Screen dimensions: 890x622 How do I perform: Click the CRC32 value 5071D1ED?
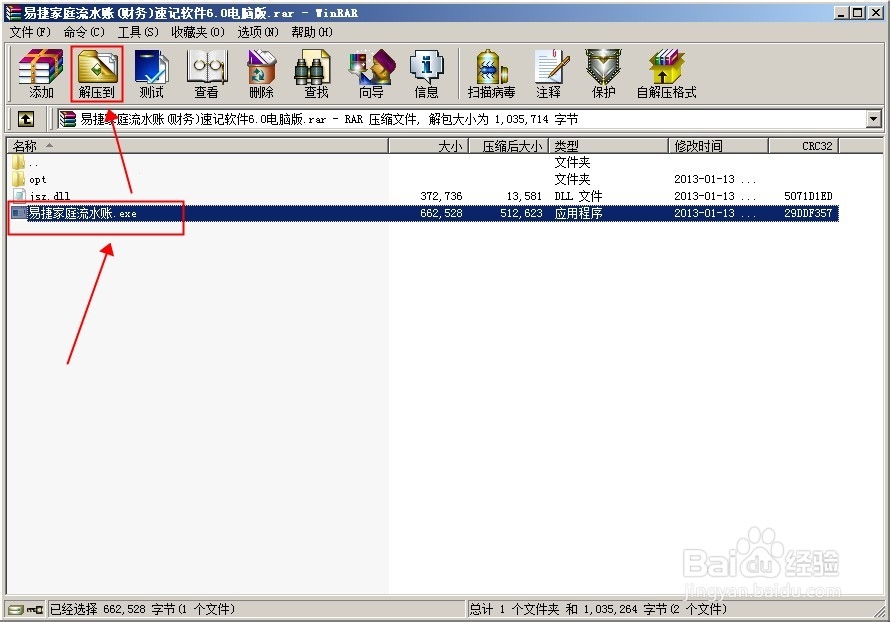808,196
